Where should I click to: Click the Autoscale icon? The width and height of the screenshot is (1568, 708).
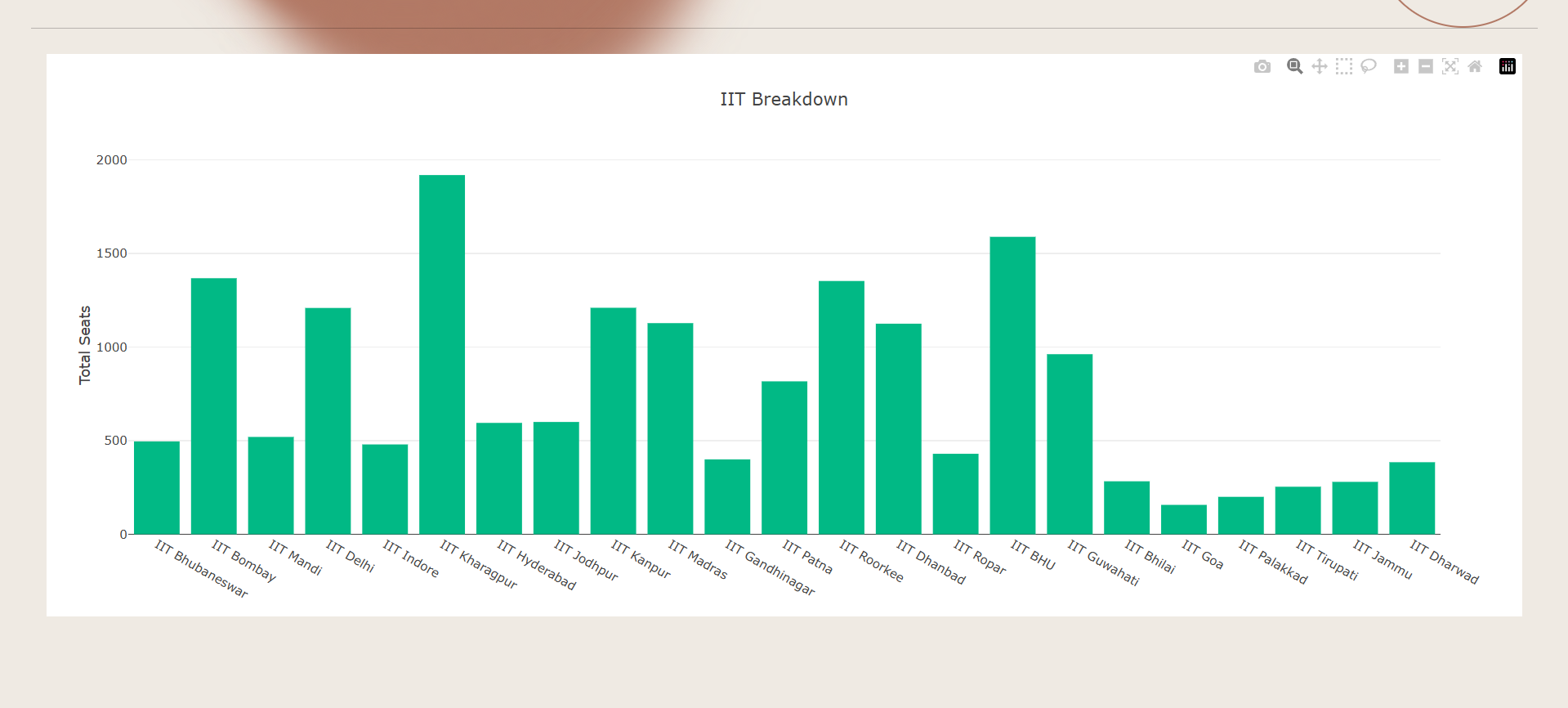(1450, 66)
